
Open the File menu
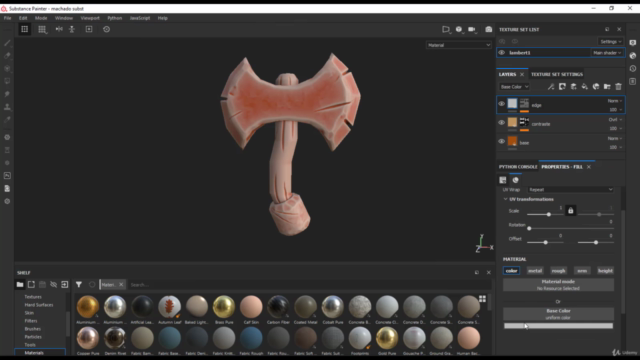[7, 18]
